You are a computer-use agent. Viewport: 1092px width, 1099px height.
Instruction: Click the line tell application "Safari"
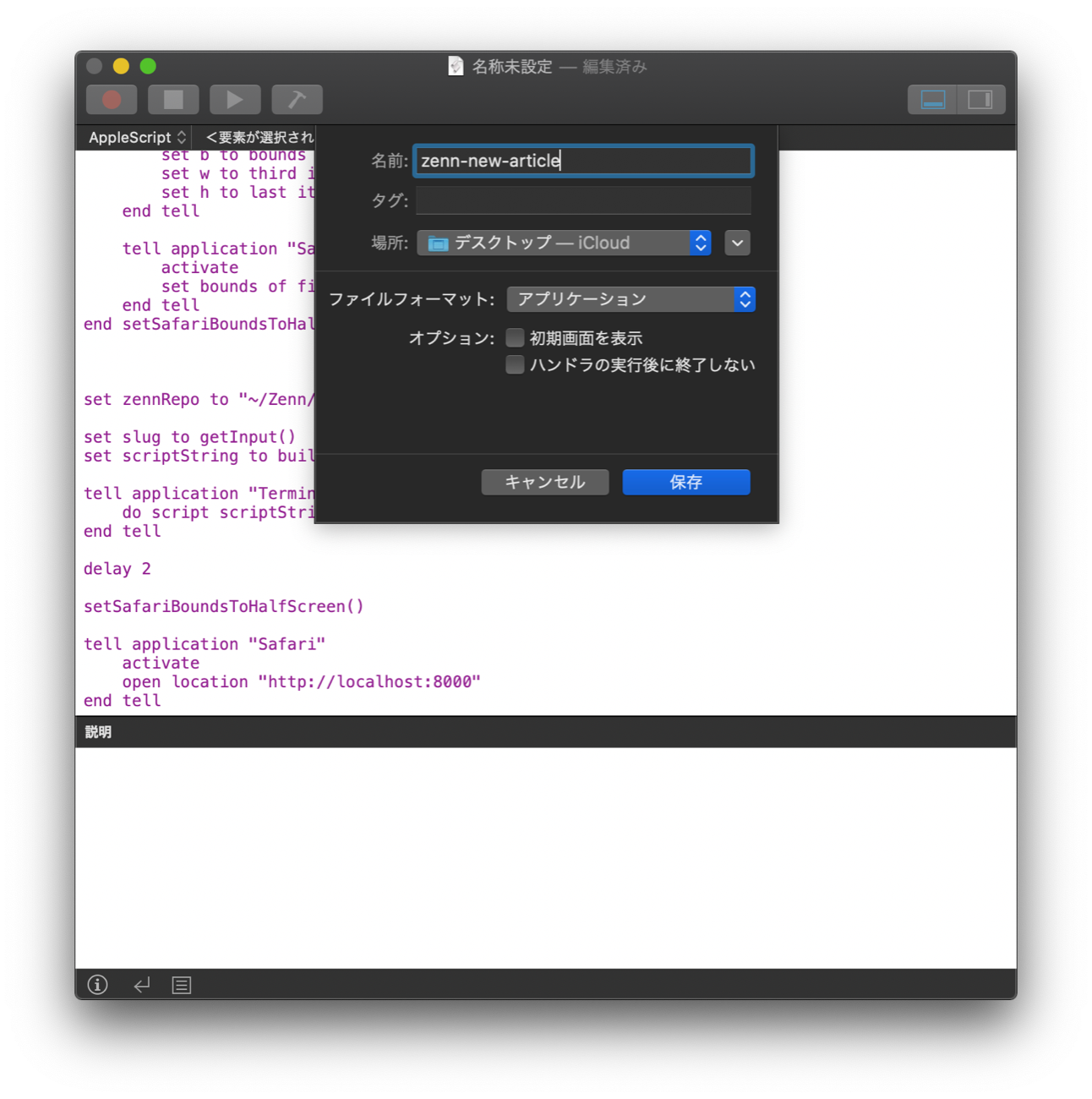coord(205,644)
